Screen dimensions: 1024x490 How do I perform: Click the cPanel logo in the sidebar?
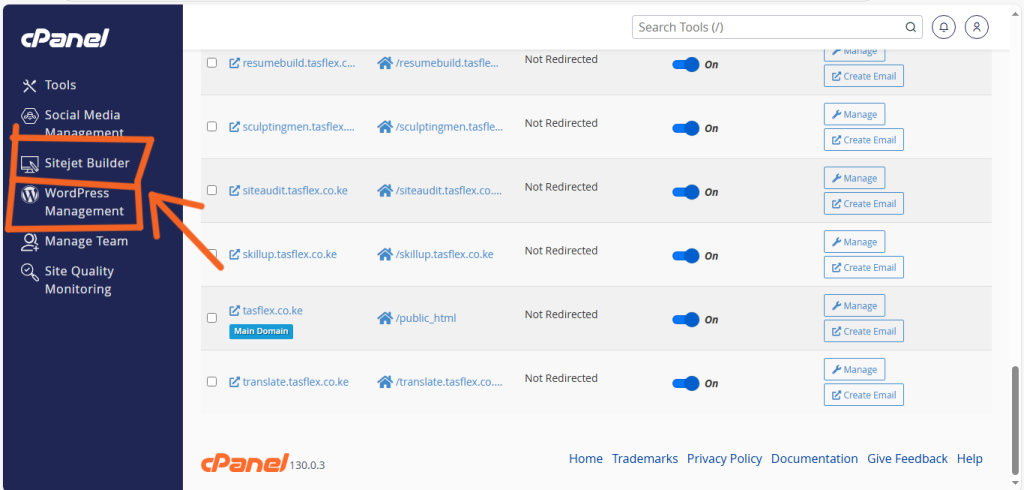point(64,39)
